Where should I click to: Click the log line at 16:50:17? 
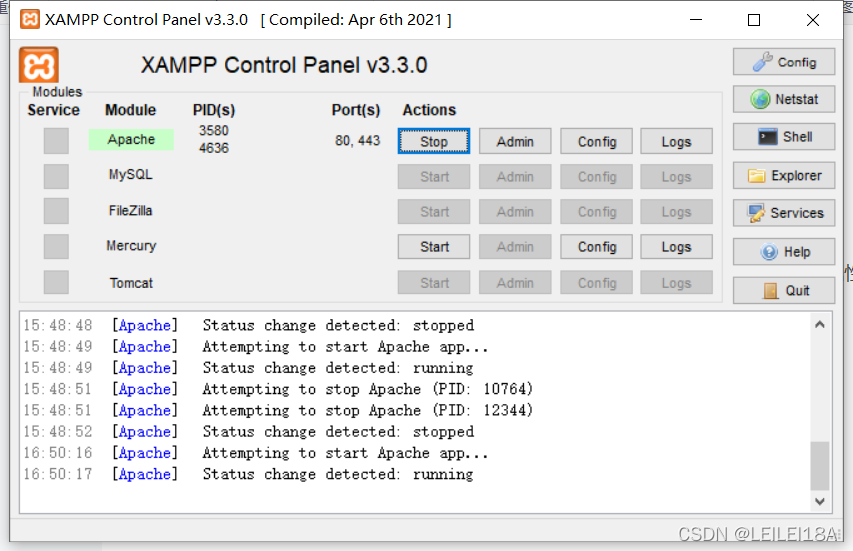(x=249, y=474)
